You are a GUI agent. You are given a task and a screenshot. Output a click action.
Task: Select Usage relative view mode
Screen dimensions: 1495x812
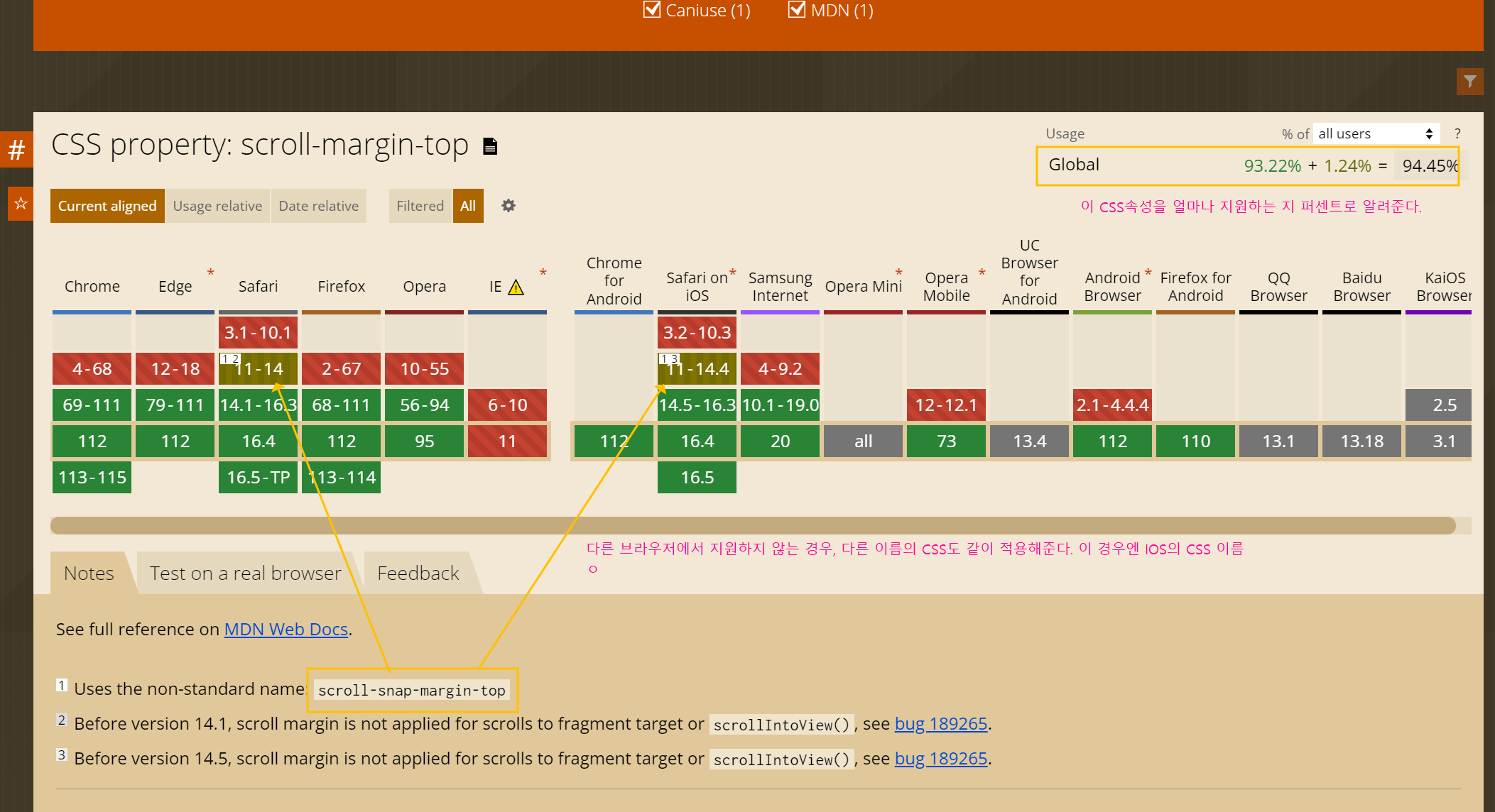coord(217,206)
